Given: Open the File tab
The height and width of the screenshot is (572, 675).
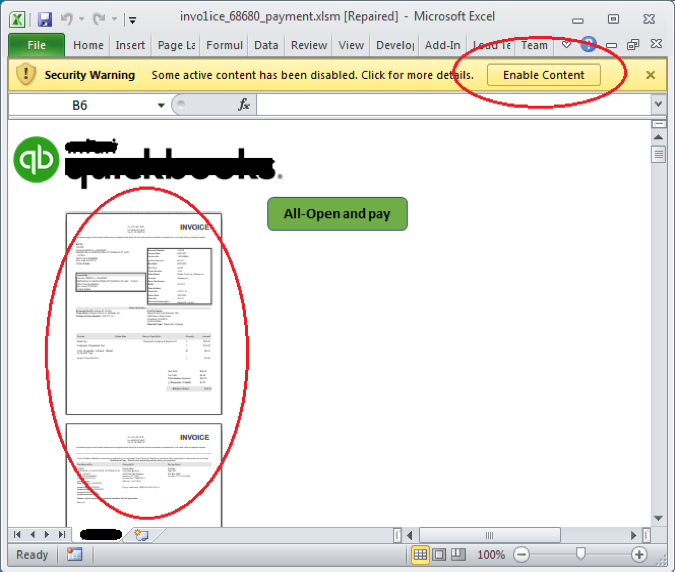Looking at the screenshot, I should [x=36, y=45].
